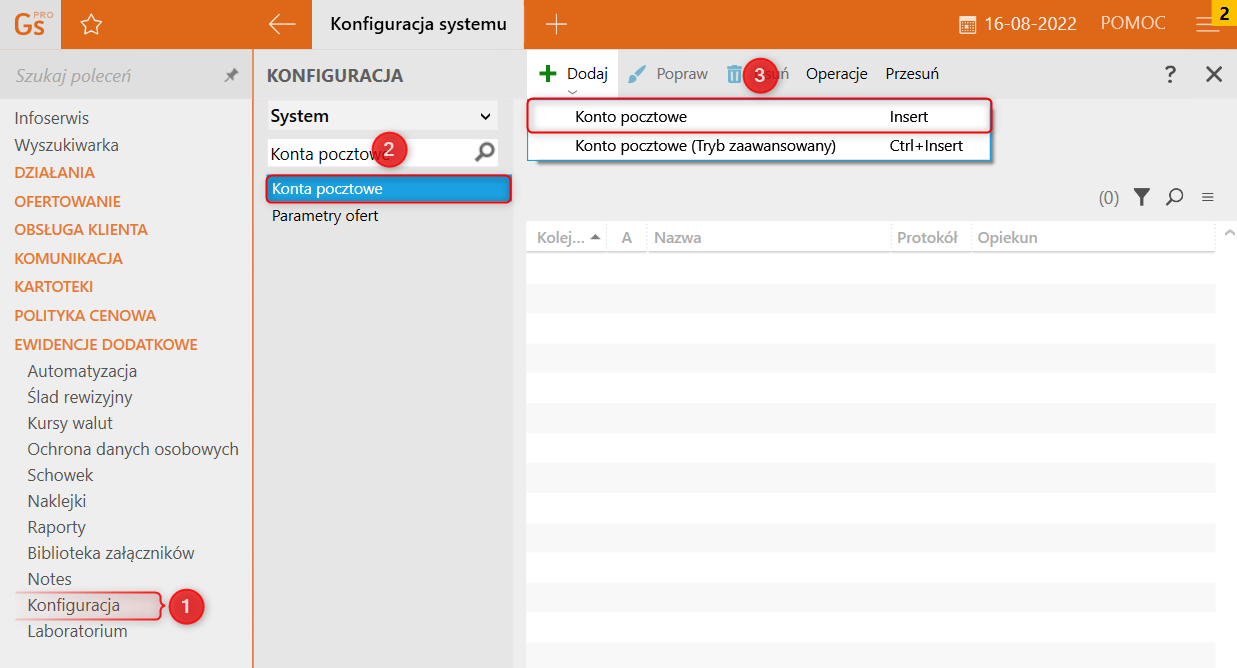Open the hamburger main menu
1237x668 pixels.
[x=1207, y=25]
